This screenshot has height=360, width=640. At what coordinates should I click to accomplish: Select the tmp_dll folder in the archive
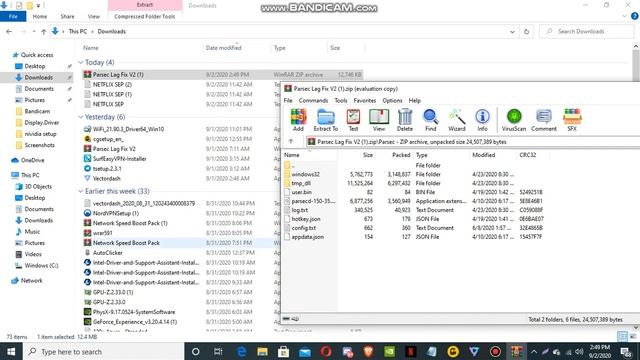click(301, 183)
